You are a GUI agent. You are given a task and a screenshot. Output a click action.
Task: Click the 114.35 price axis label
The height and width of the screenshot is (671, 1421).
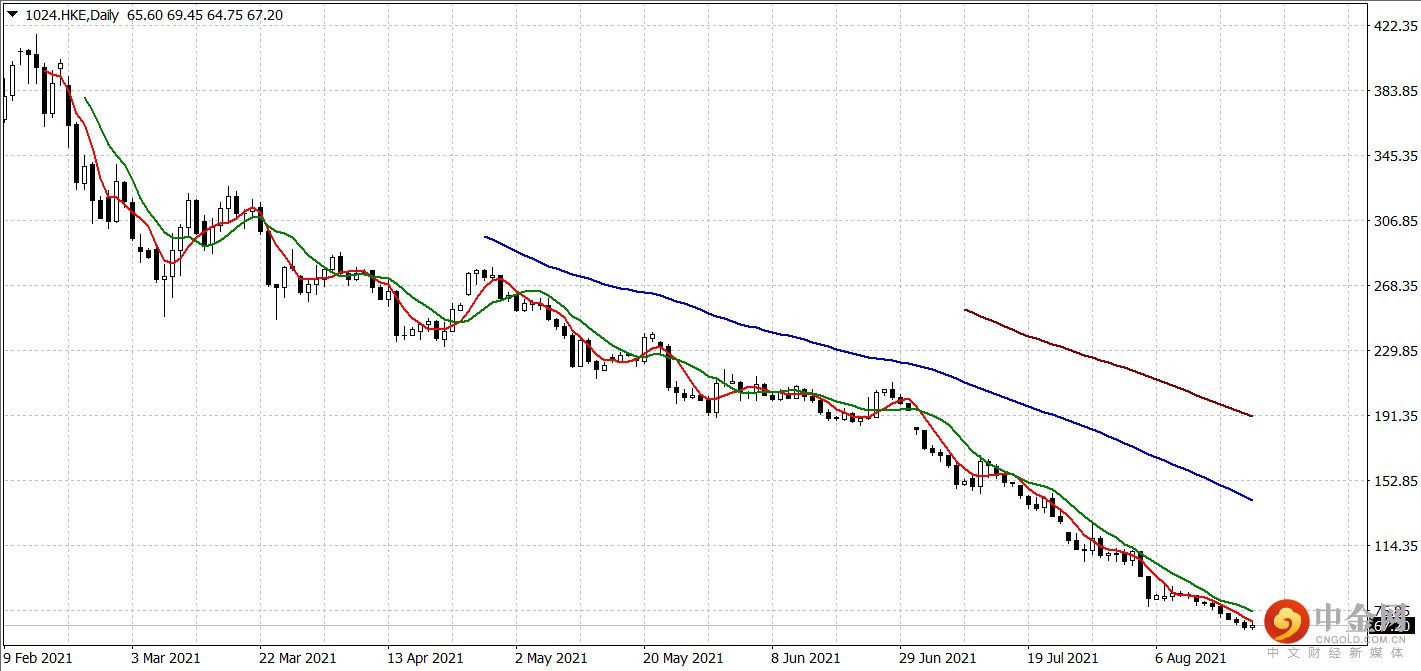tap(1397, 546)
